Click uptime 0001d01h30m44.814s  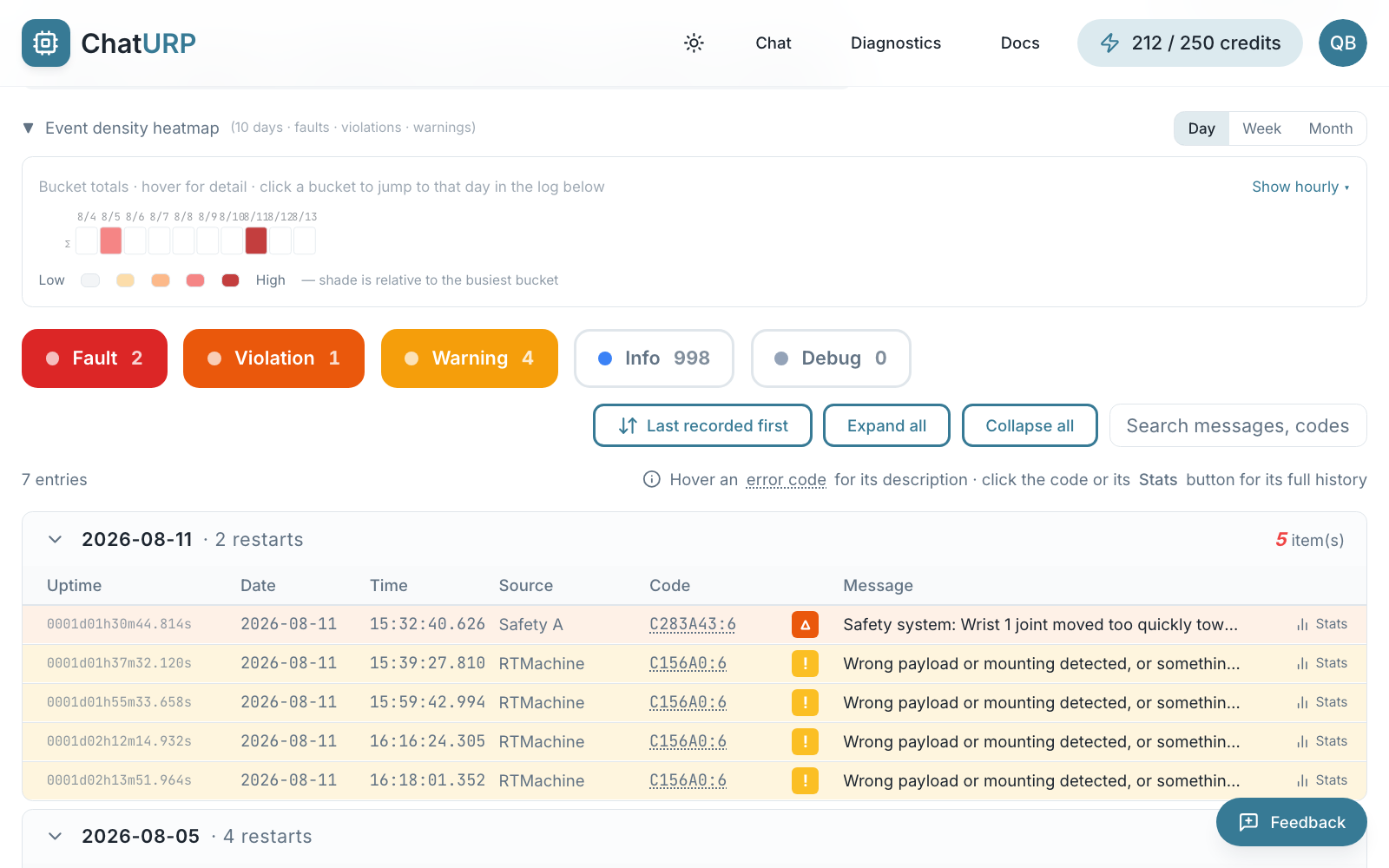click(119, 624)
